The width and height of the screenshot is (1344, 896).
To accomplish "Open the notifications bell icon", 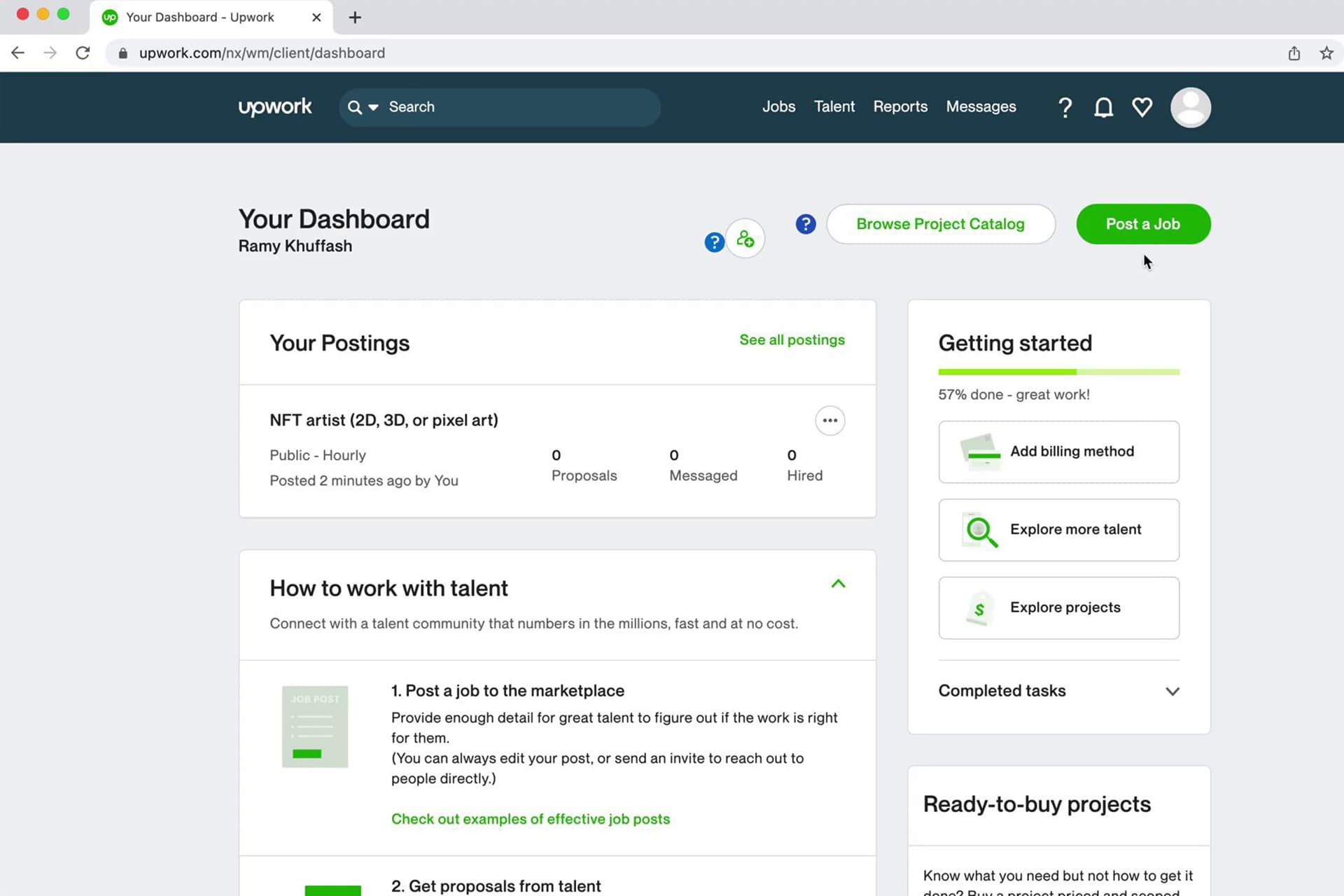I will tap(1103, 107).
